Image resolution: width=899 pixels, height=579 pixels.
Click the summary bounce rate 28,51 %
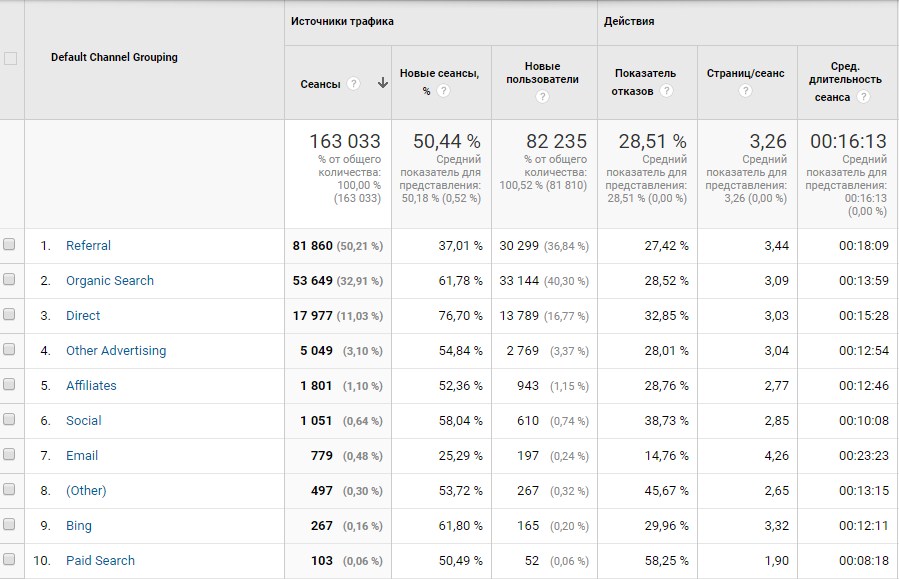tap(652, 141)
